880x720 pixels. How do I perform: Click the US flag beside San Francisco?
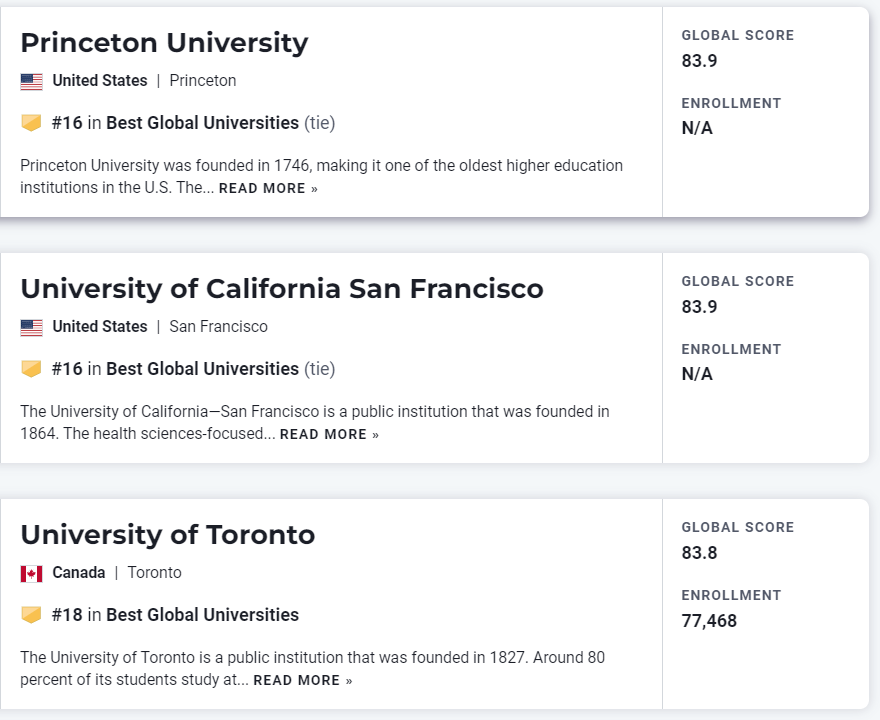[x=31, y=327]
